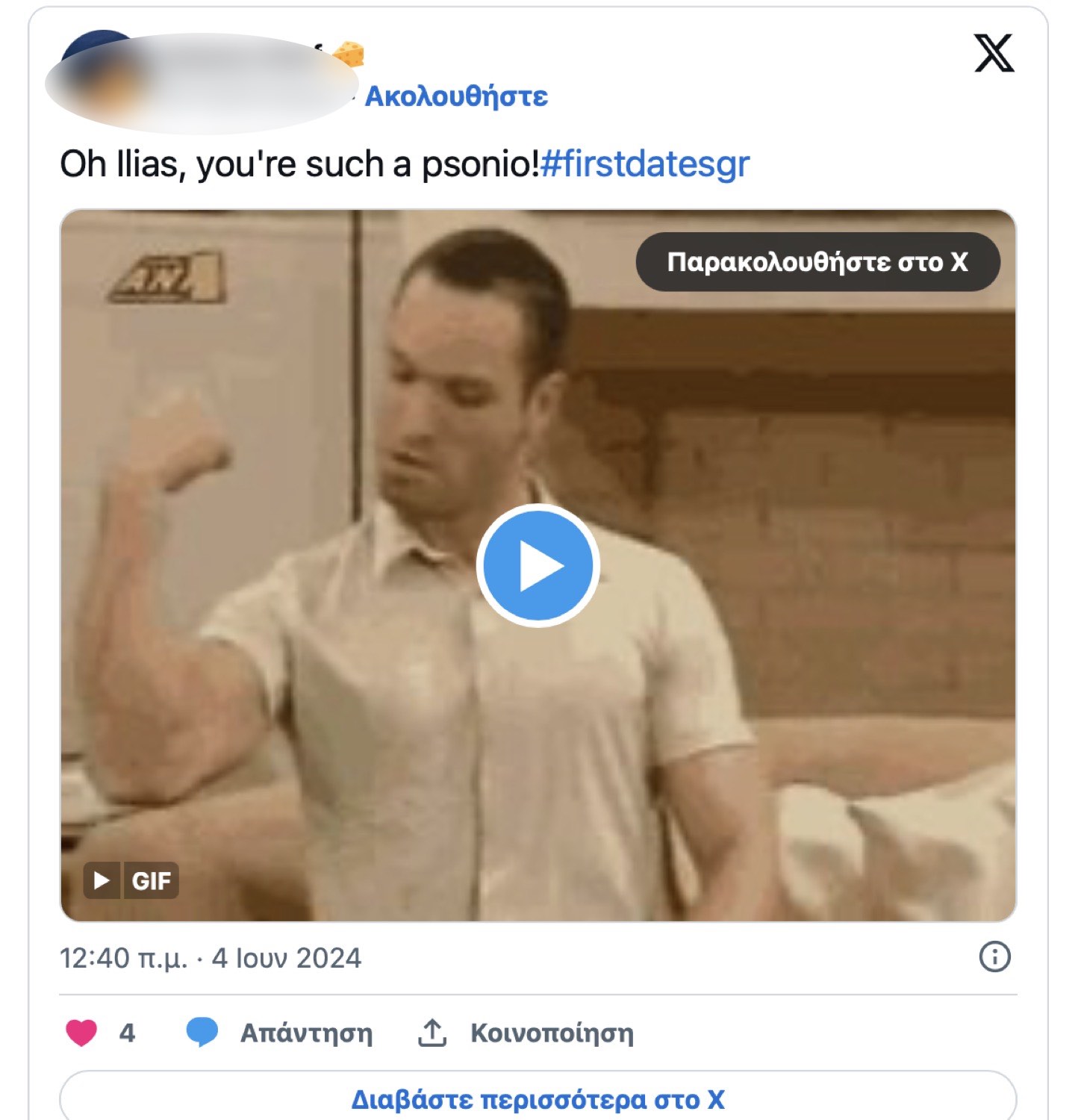
Task: Click the Παρακολουθήστε στο X button
Action: click(817, 262)
